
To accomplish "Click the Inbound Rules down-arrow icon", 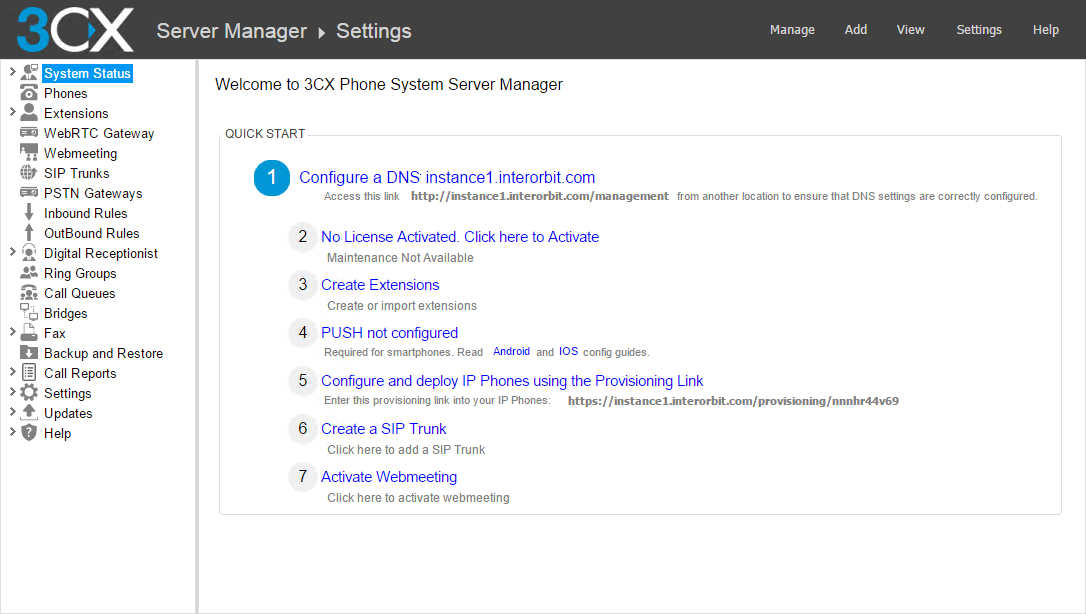I will pos(29,213).
